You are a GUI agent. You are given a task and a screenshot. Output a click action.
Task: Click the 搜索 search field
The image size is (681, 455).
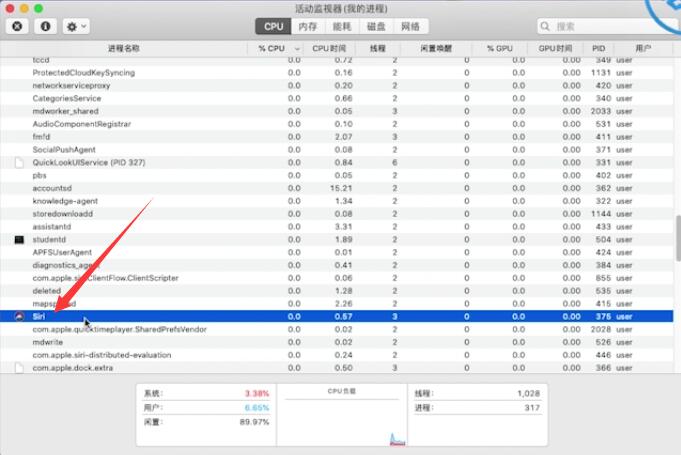(608, 26)
